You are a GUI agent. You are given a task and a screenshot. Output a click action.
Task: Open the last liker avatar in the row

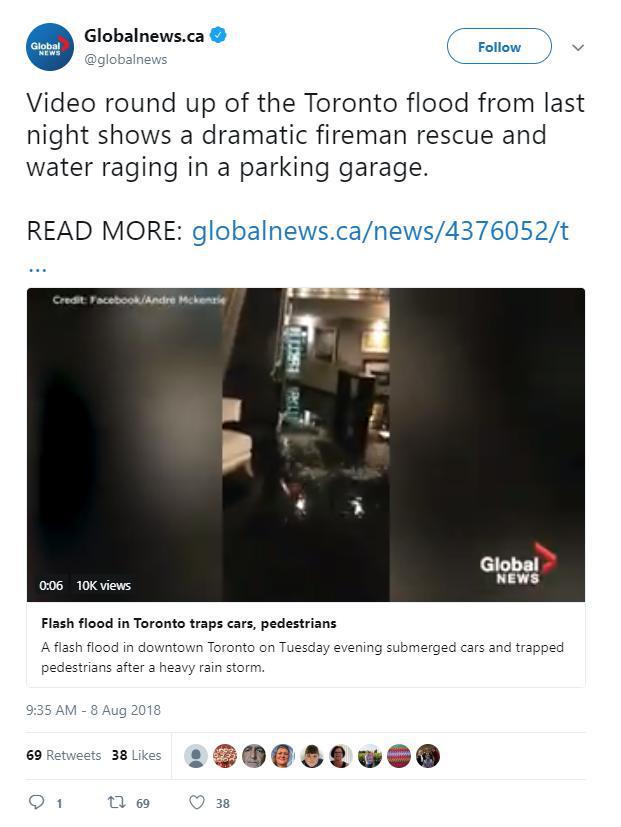pyautogui.click(x=428, y=756)
